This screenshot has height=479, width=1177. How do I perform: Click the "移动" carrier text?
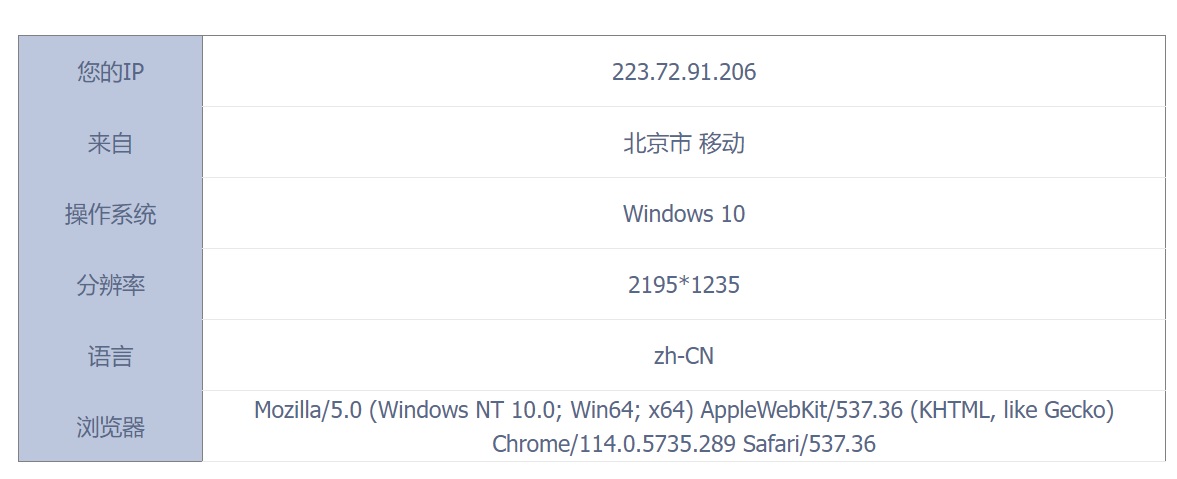[x=722, y=143]
